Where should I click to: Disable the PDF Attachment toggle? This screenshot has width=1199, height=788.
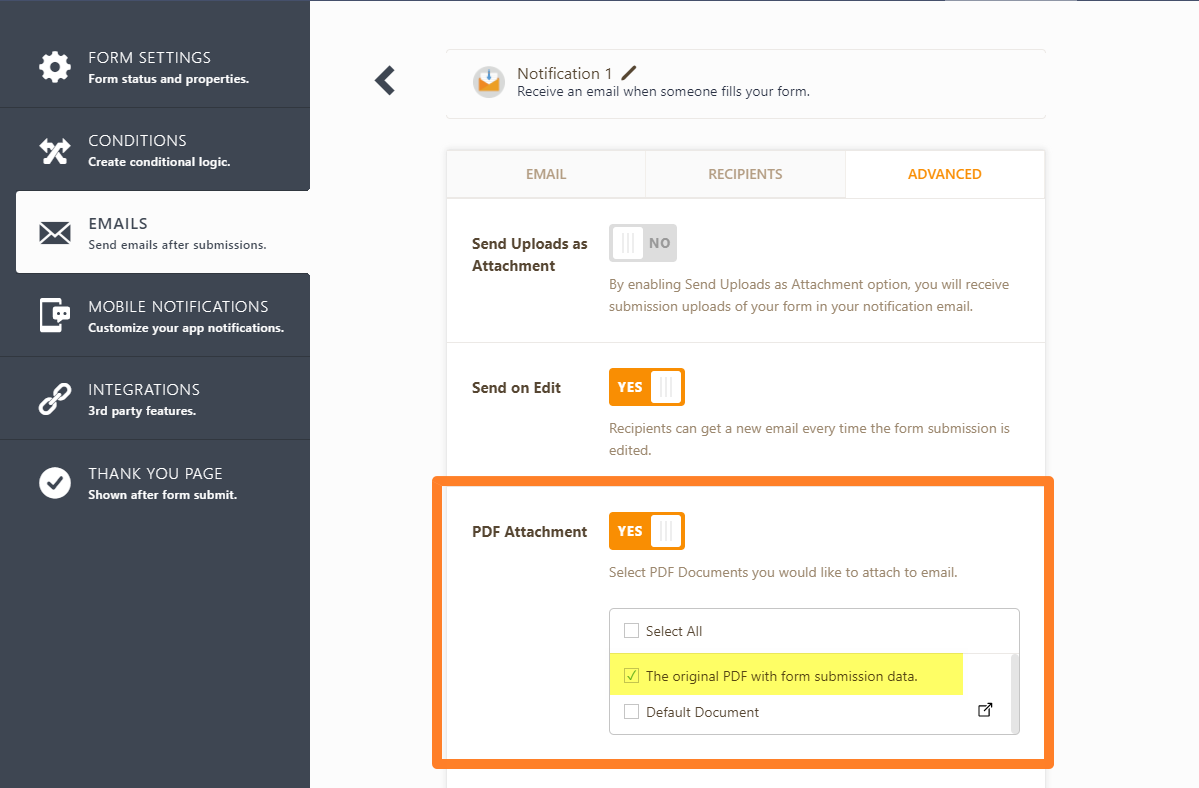[646, 531]
